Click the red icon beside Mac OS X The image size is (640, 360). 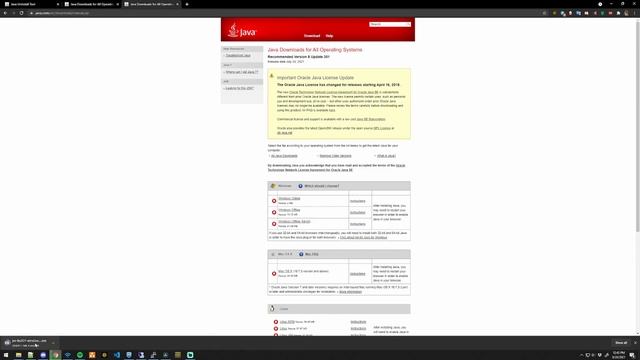pos(274,273)
